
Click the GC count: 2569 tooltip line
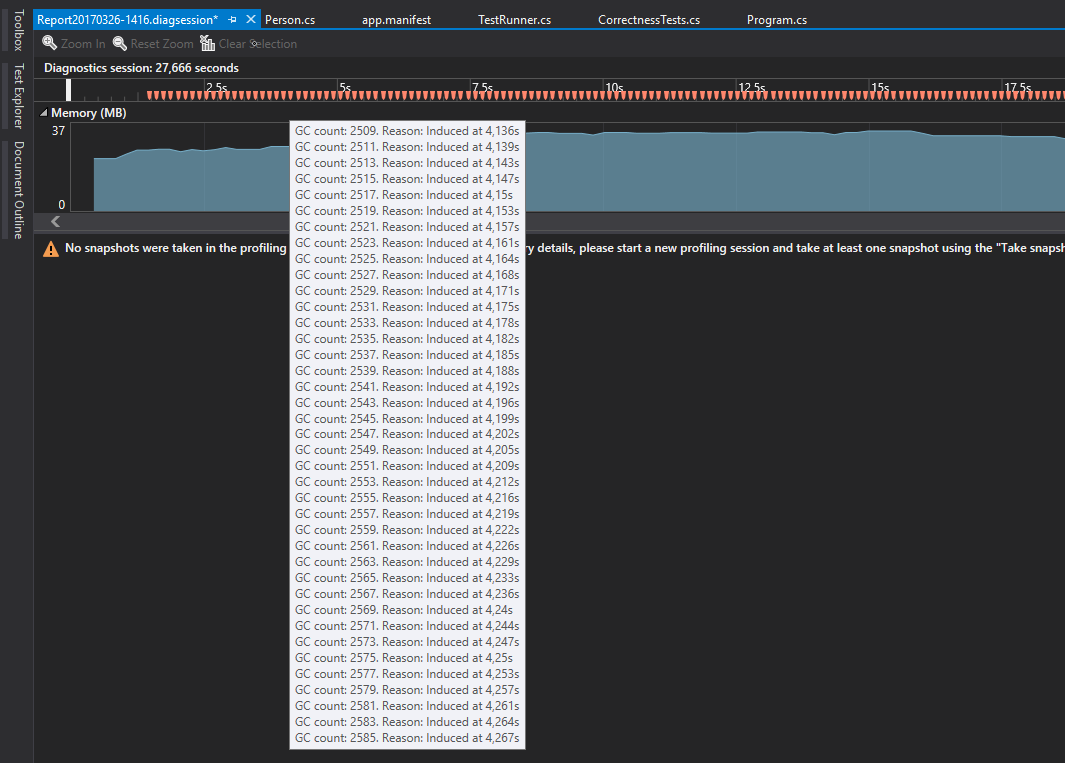(x=403, y=609)
